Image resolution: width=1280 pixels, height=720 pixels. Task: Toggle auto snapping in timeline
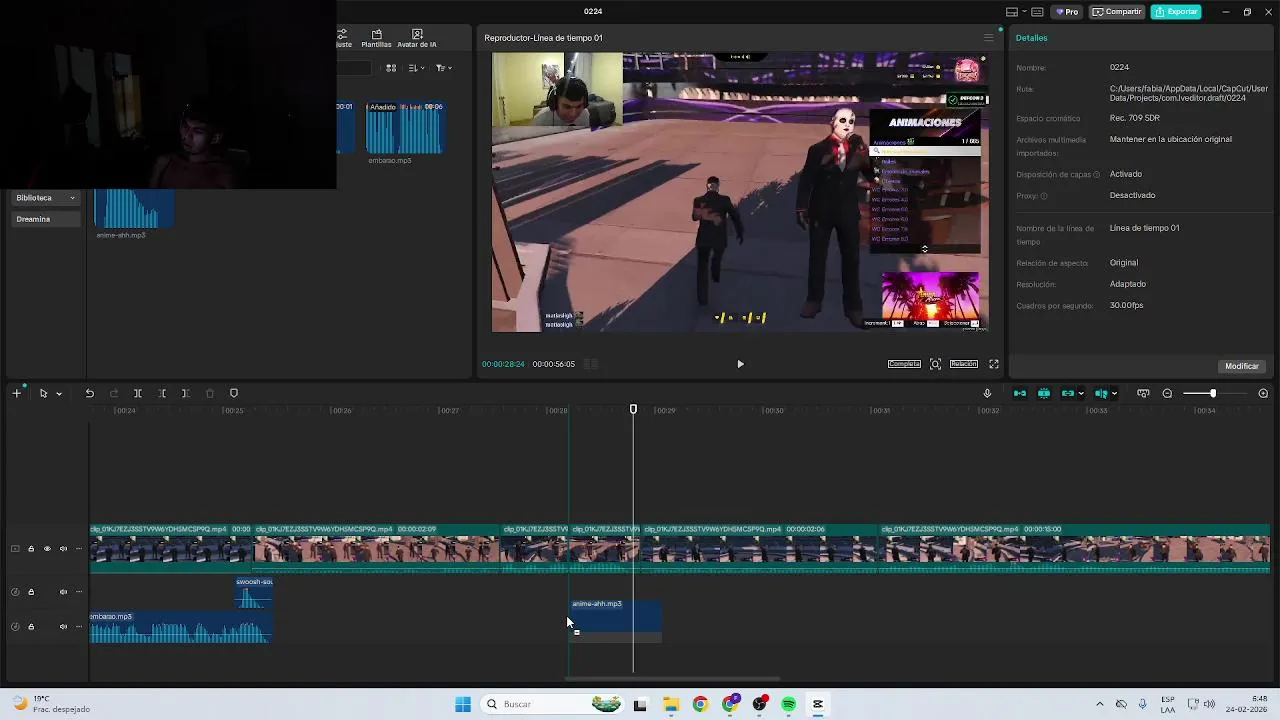pyautogui.click(x=1044, y=393)
